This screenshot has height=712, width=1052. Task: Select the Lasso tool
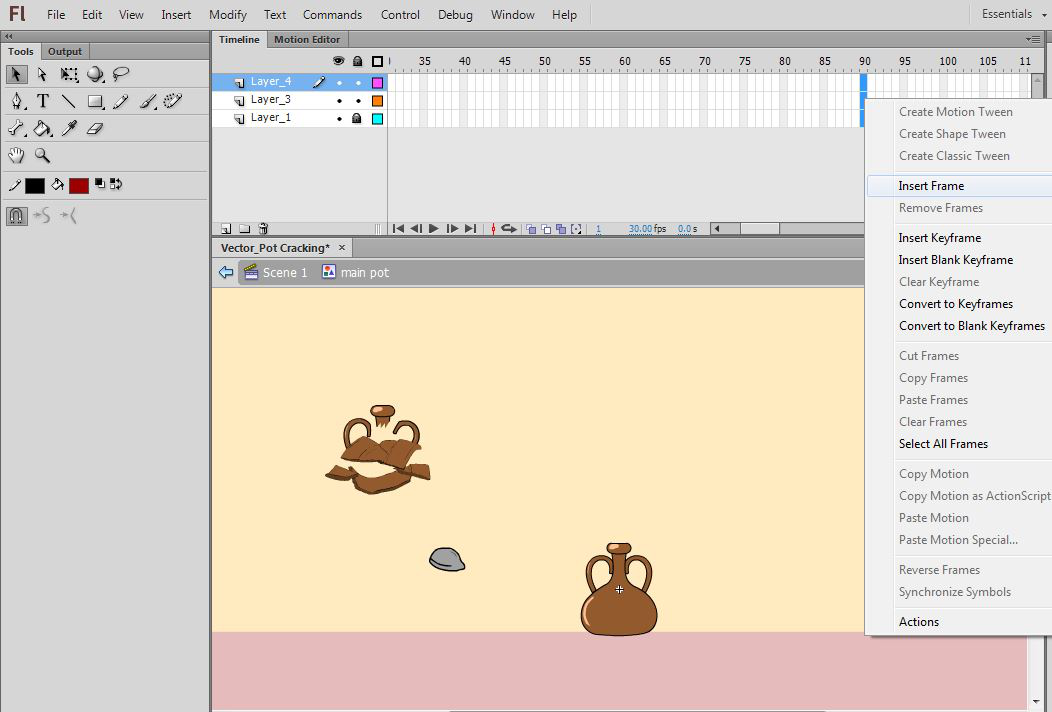121,74
